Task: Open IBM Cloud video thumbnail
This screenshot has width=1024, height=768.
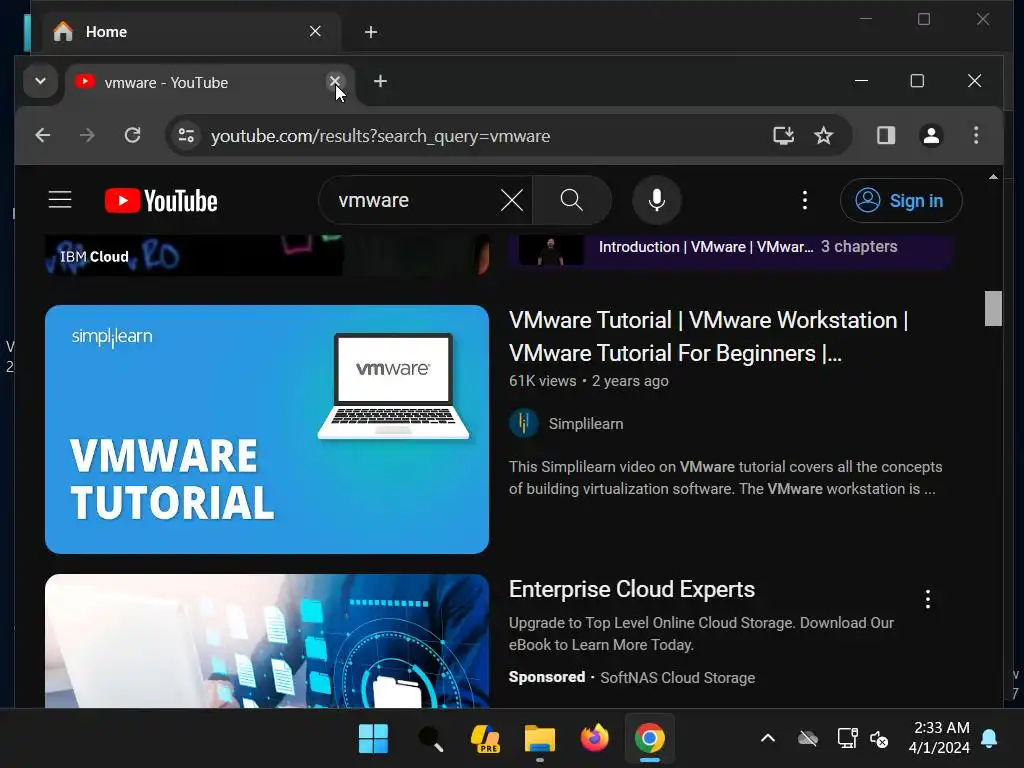Action: [x=266, y=255]
